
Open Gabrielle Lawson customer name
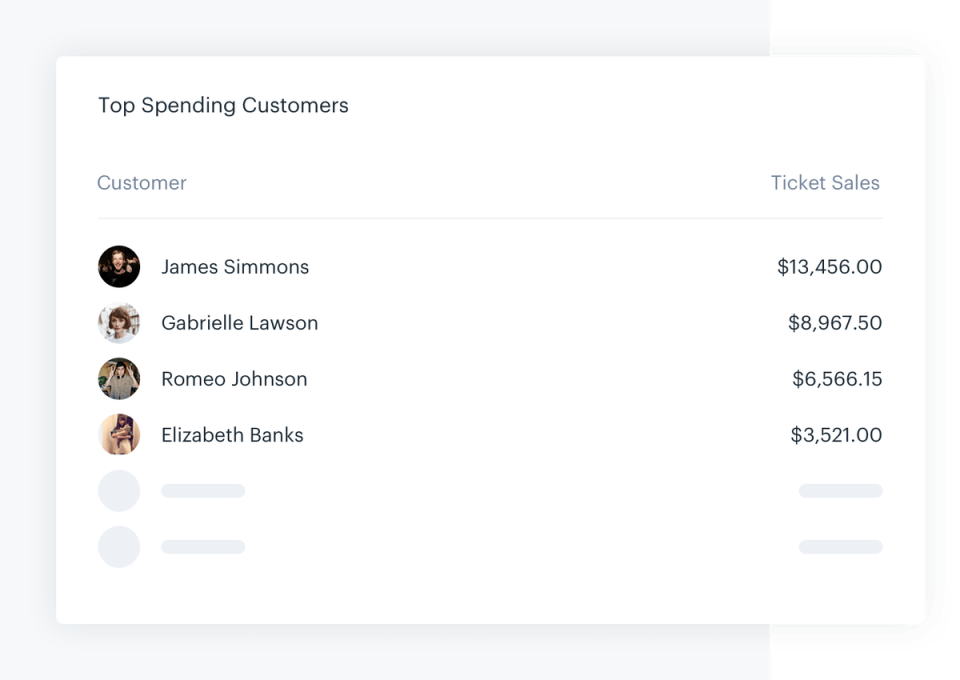tap(240, 323)
